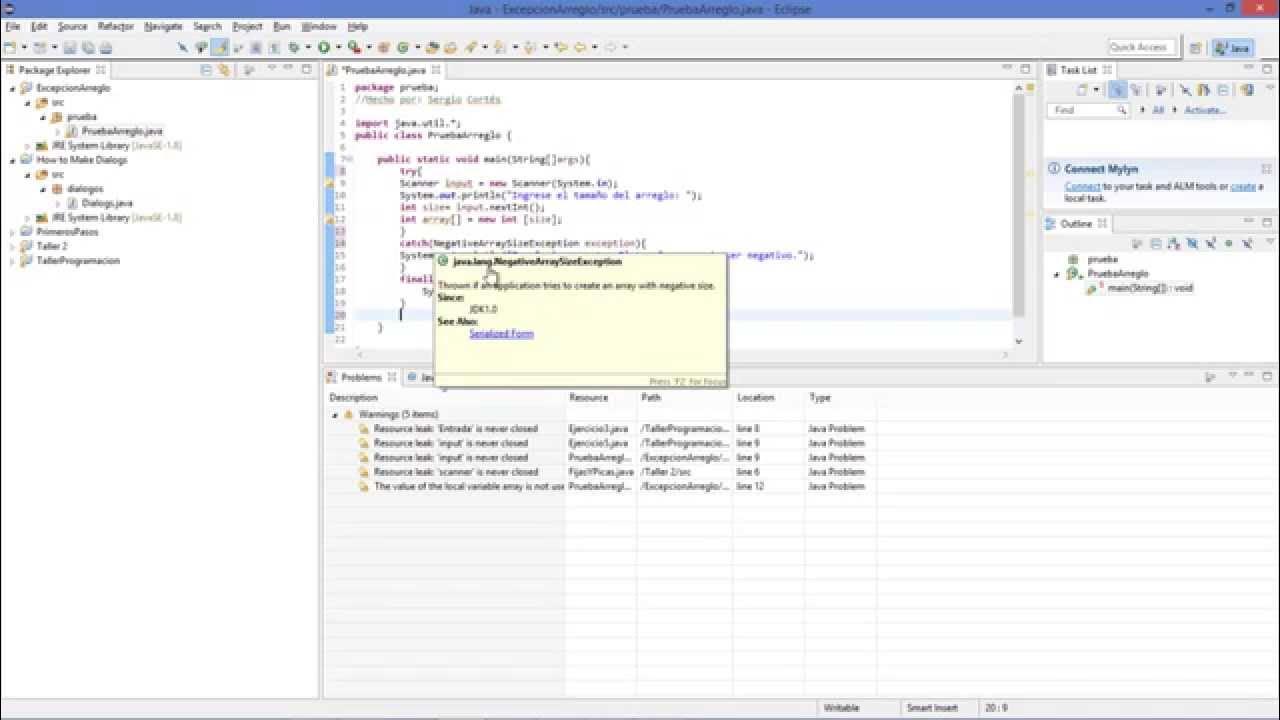Click the editor vertical scrollbar down arrow
This screenshot has width=1280, height=720.
pyautogui.click(x=1019, y=341)
